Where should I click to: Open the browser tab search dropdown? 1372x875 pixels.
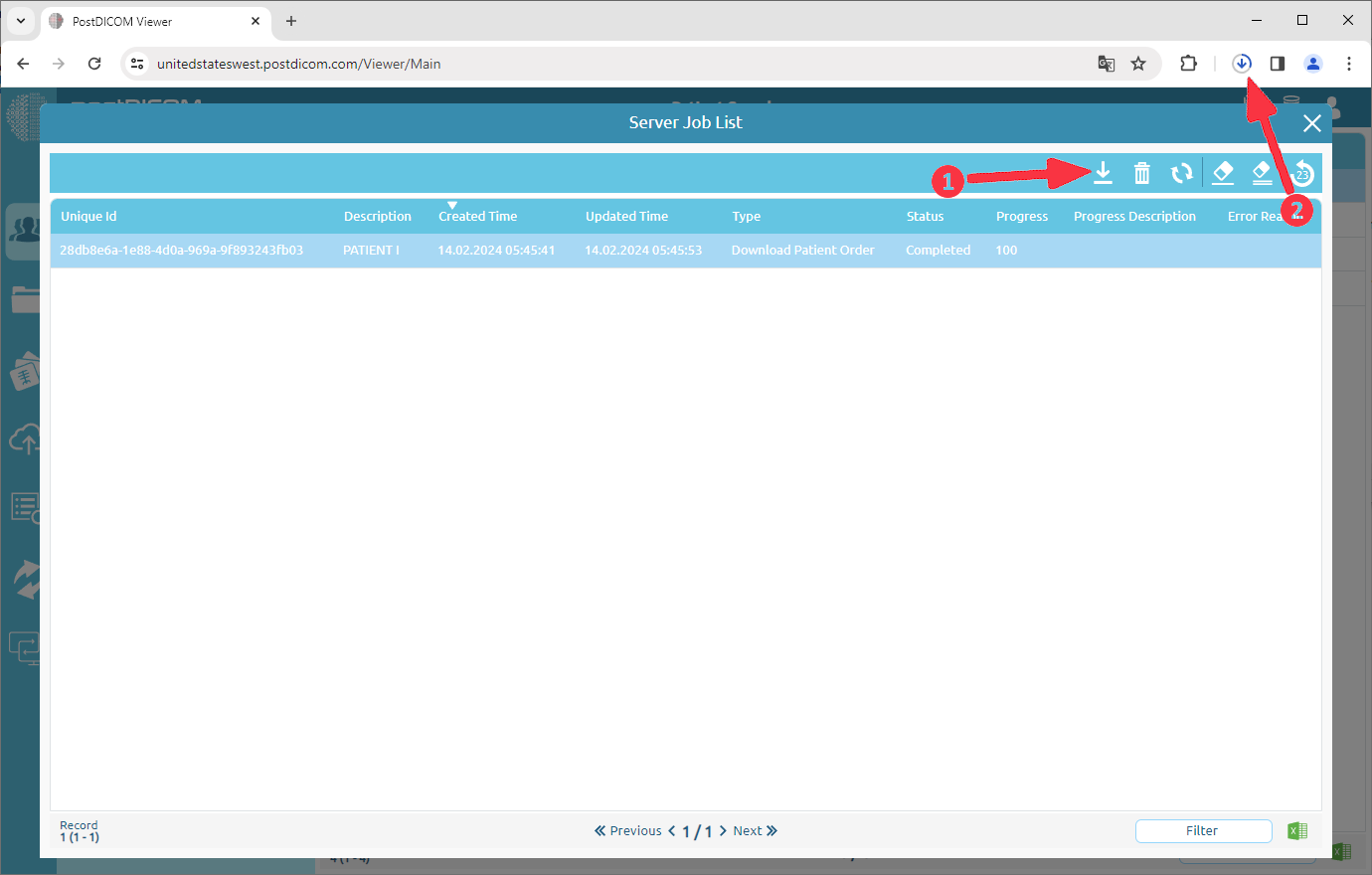(x=20, y=20)
